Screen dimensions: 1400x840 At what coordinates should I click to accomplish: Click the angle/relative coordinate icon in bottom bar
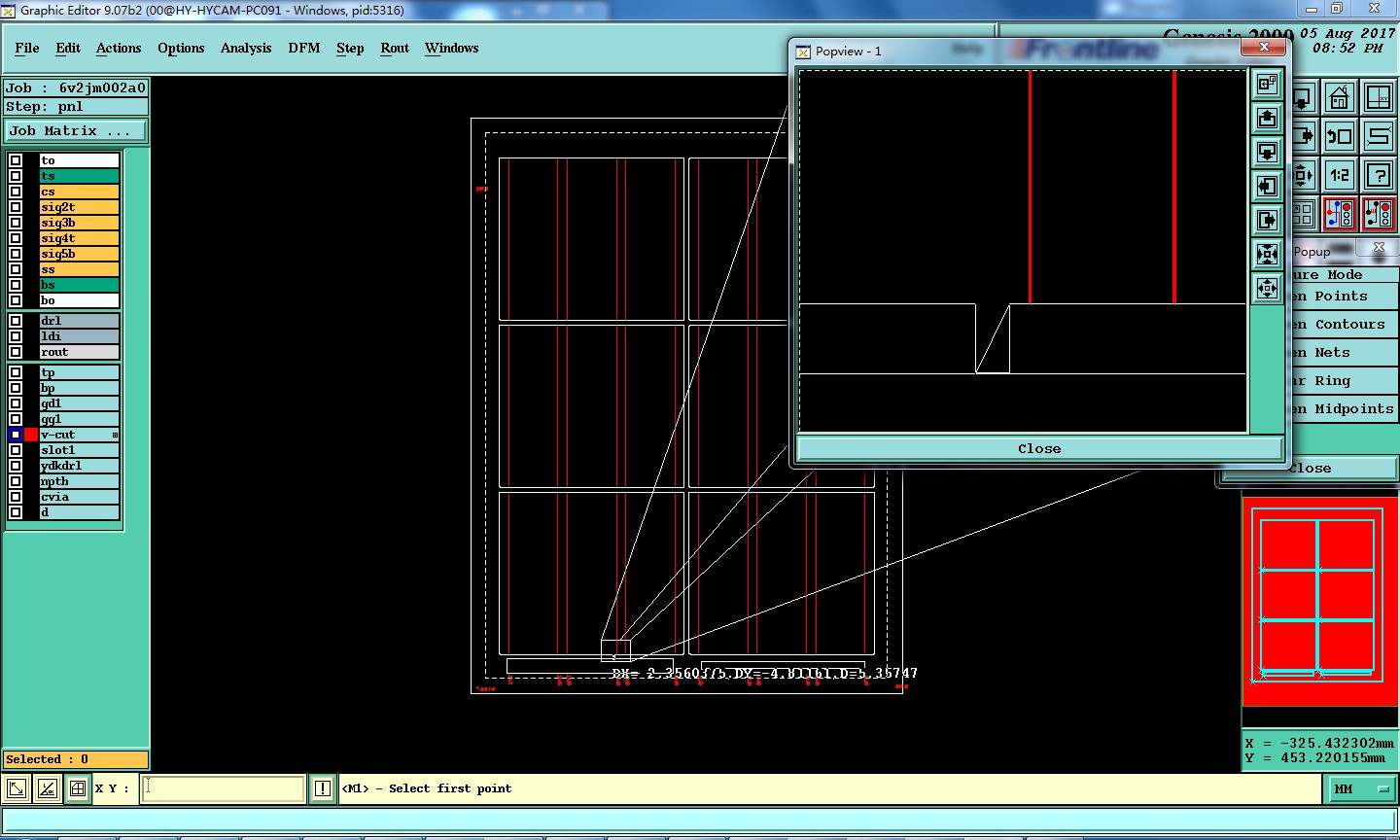pos(47,788)
